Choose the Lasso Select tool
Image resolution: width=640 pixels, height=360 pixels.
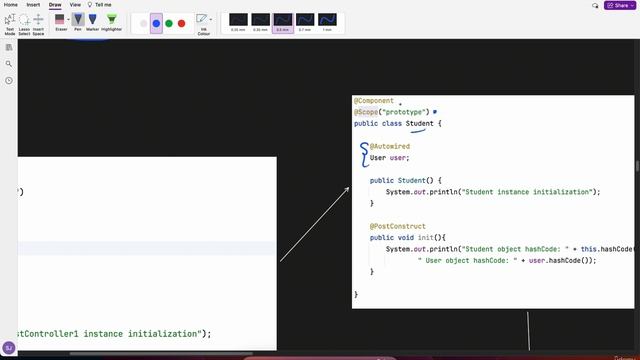pos(24,24)
